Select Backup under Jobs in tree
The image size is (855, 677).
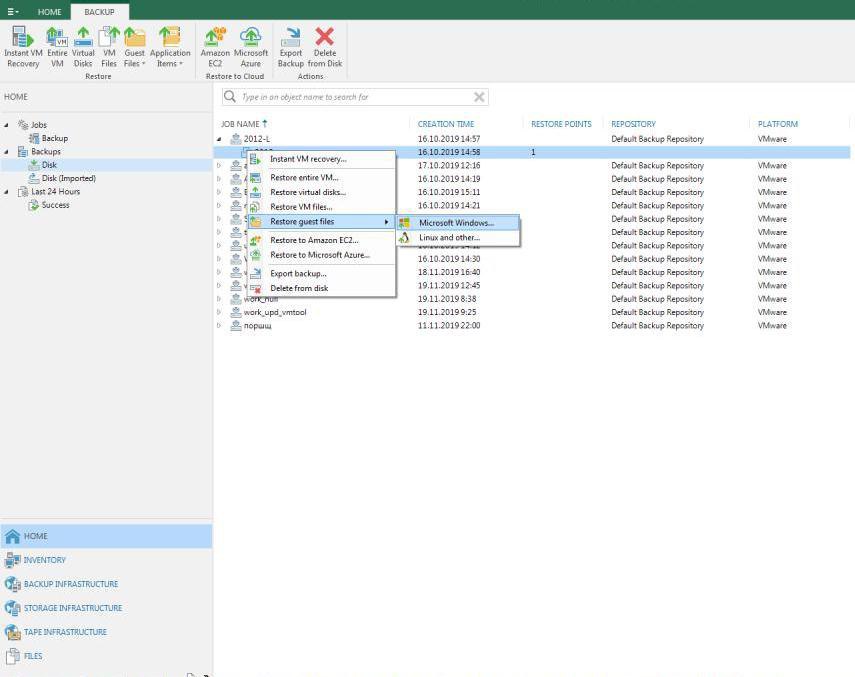(55, 138)
